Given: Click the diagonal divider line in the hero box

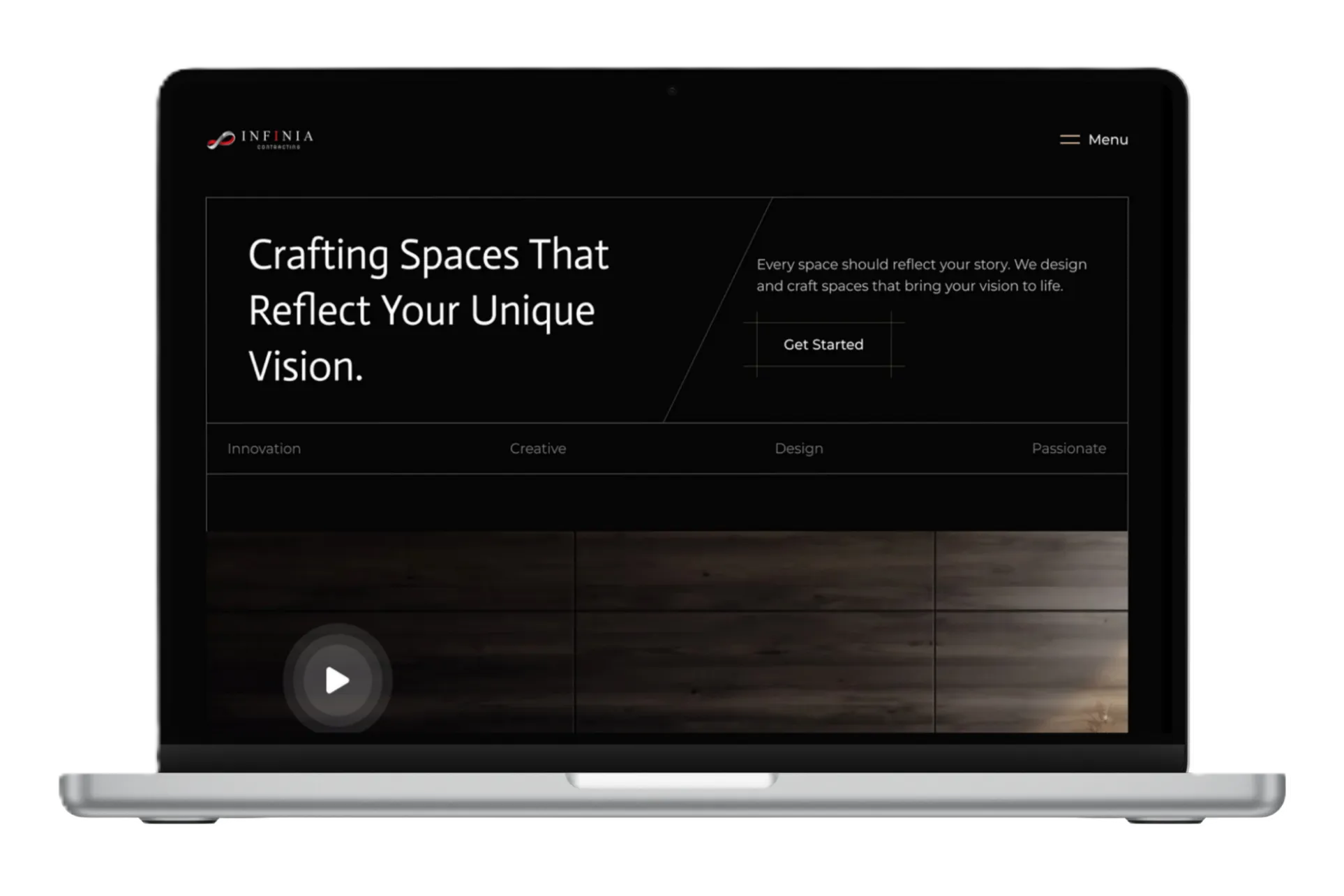Looking at the screenshot, I should (719, 310).
